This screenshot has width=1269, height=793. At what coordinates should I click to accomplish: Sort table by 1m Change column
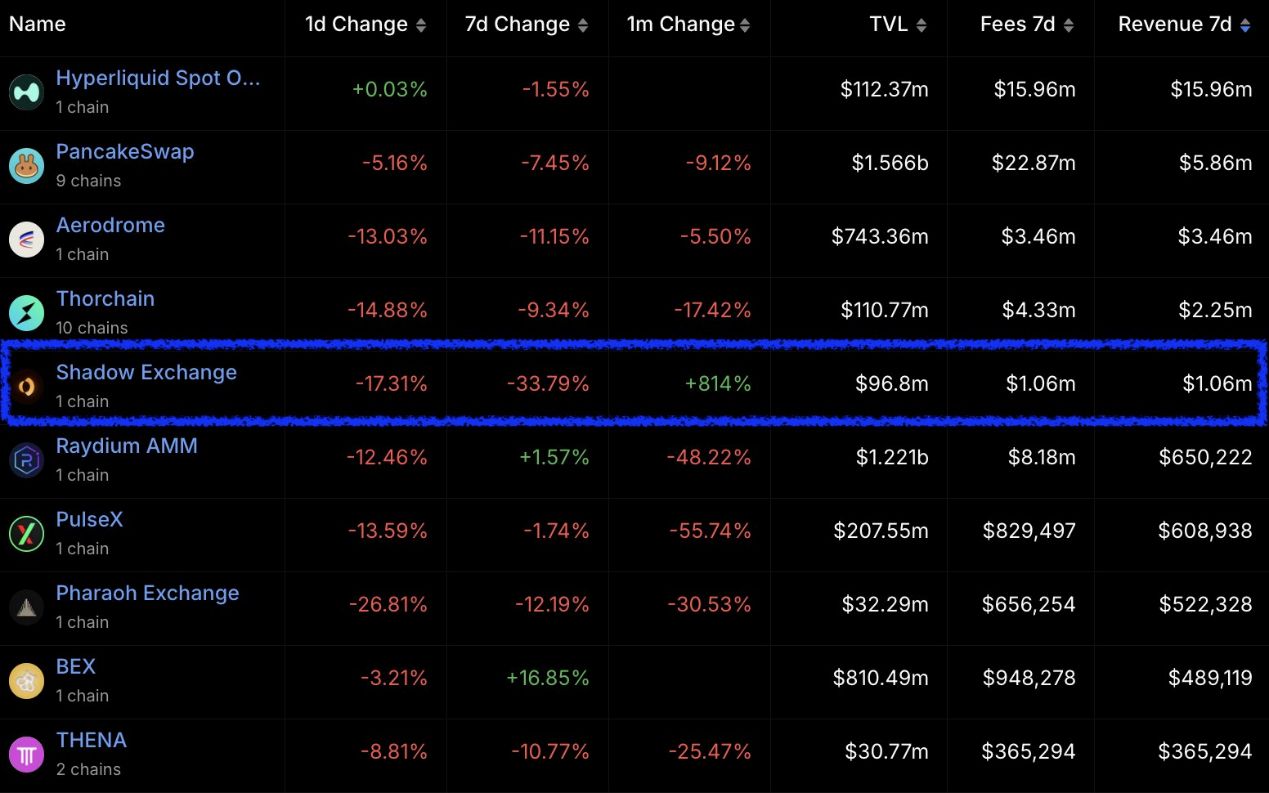(x=745, y=25)
